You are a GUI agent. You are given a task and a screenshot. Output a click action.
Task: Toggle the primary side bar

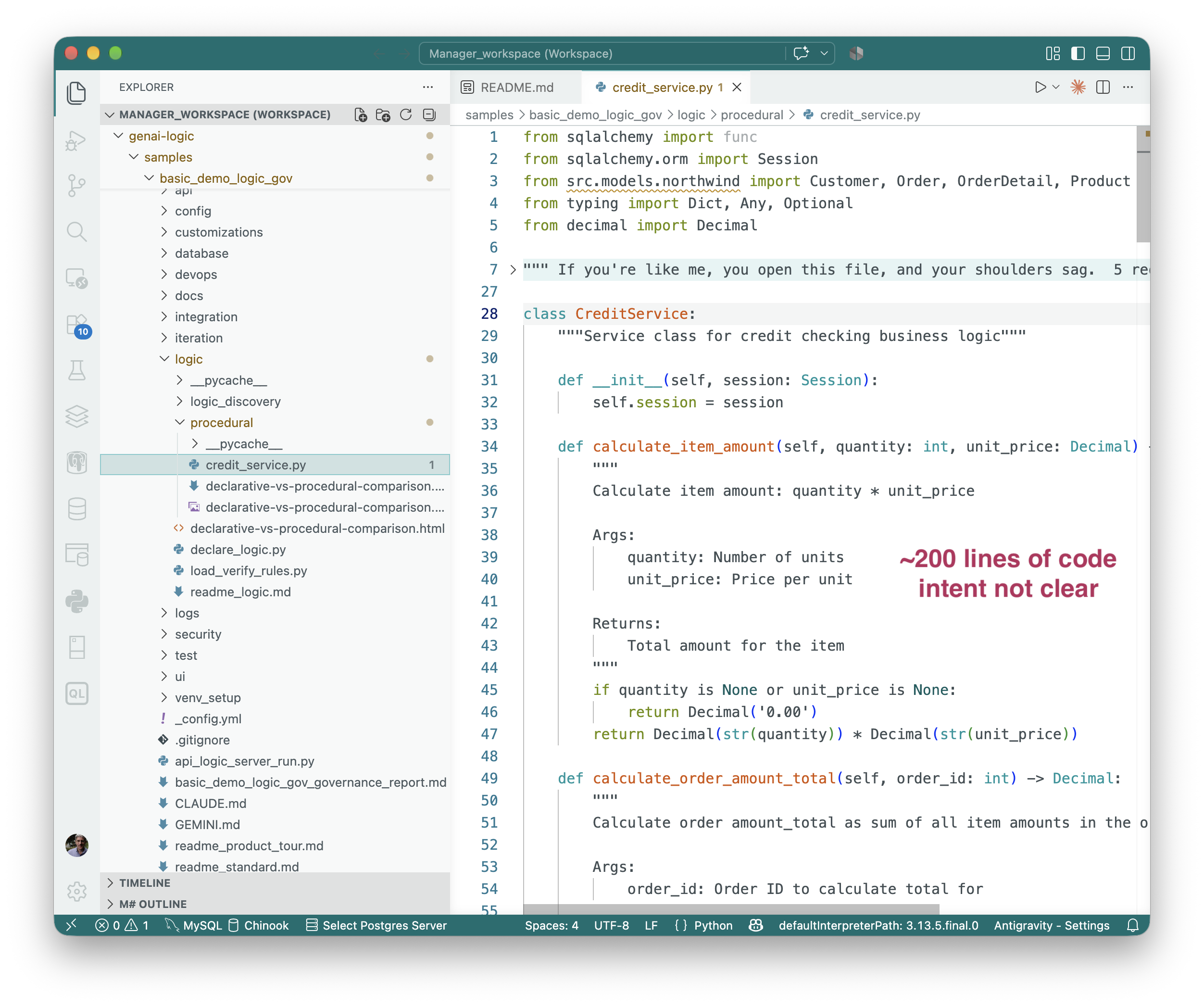tap(1078, 53)
